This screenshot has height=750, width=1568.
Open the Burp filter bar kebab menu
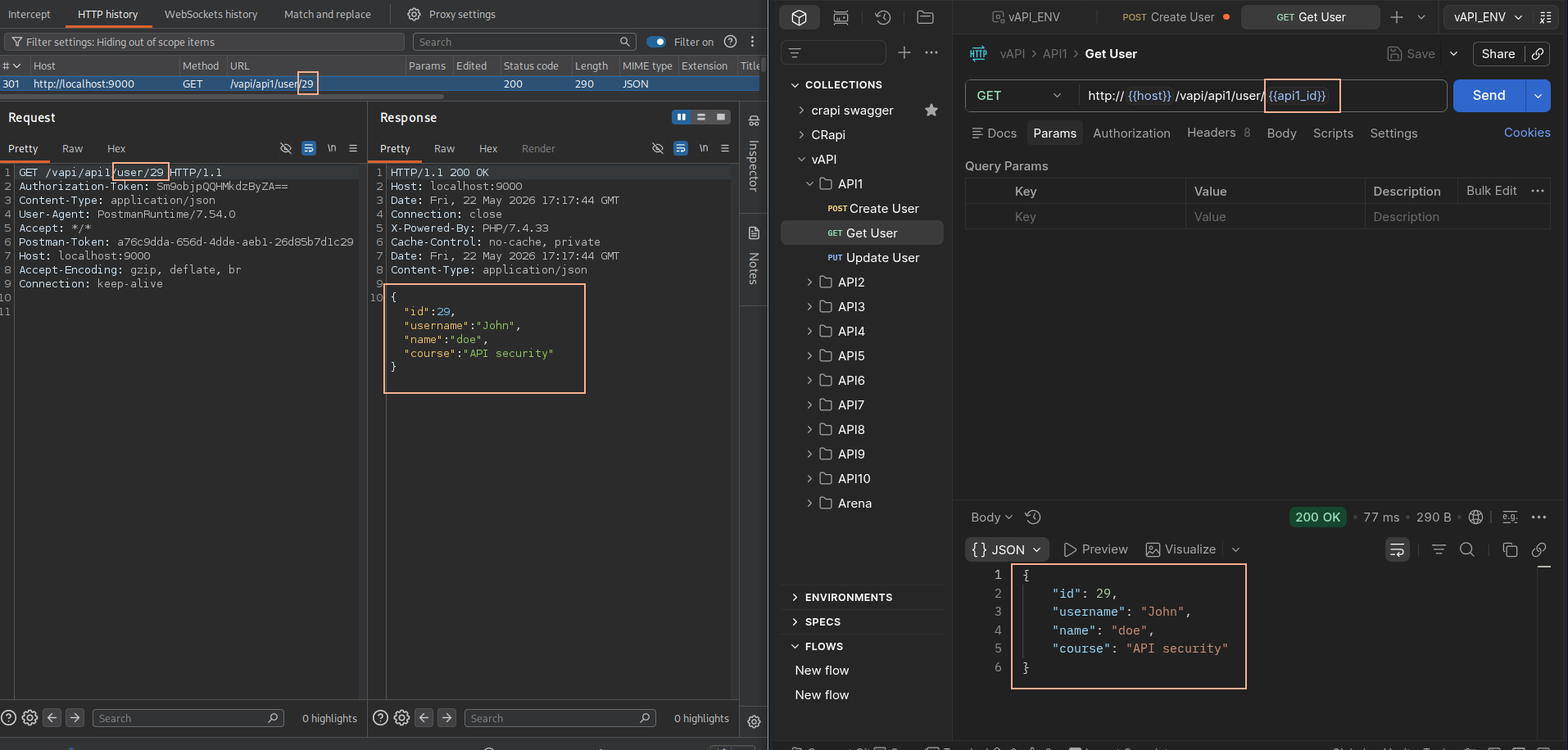click(x=752, y=42)
